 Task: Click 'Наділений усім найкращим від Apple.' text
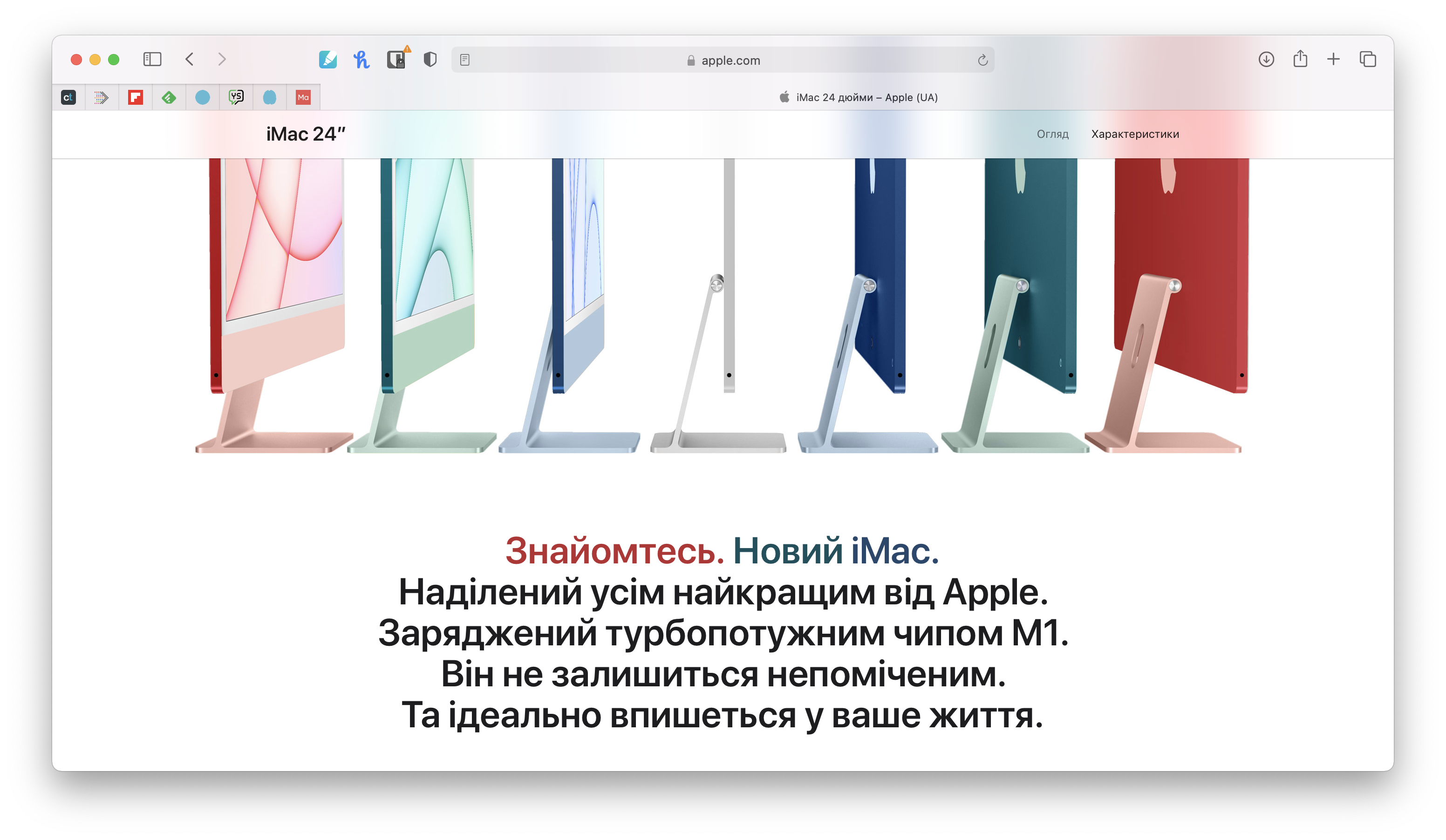[723, 592]
